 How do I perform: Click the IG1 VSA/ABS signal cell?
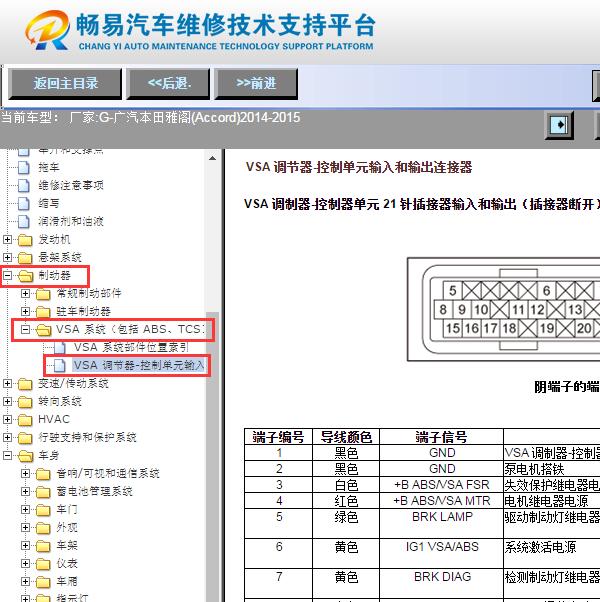441,553
